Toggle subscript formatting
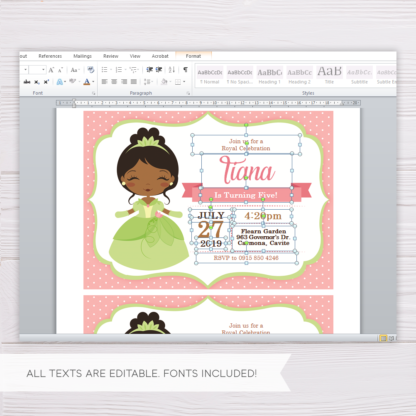This screenshot has width=416, height=416. (x=37, y=82)
